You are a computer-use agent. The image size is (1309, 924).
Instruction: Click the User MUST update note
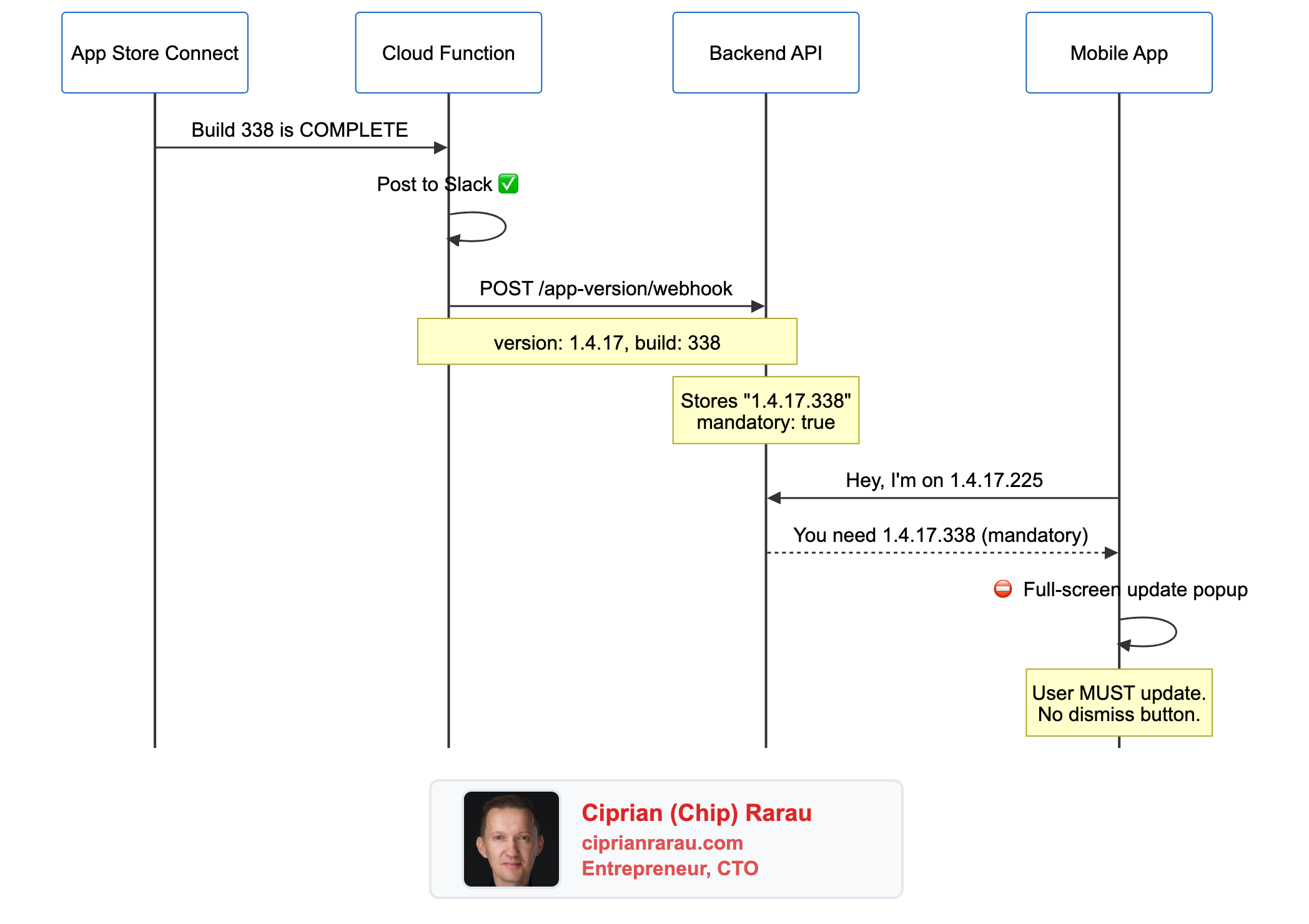(x=1119, y=703)
